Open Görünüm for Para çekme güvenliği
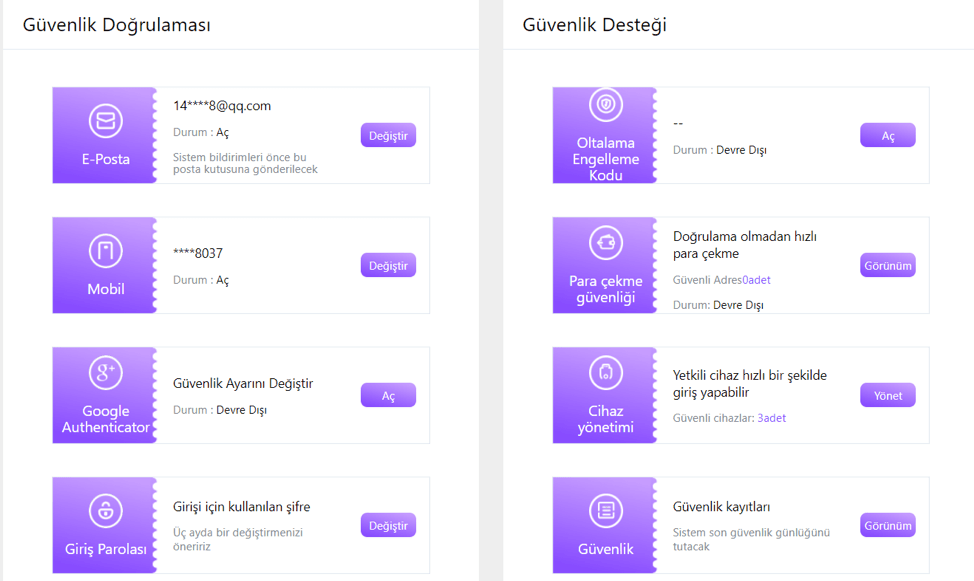The image size is (974, 581). tap(887, 266)
